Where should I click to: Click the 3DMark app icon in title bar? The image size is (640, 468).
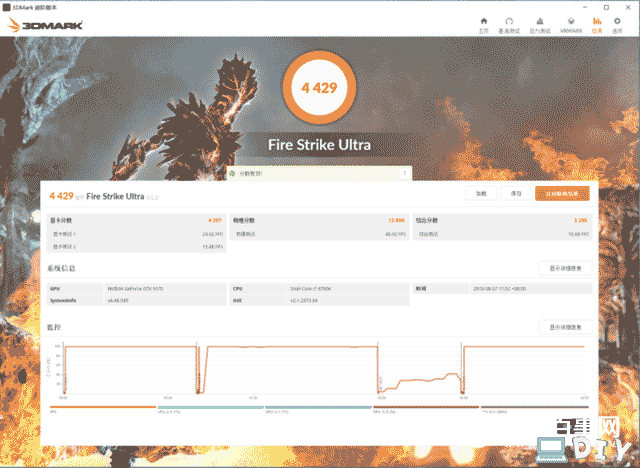(6, 7)
